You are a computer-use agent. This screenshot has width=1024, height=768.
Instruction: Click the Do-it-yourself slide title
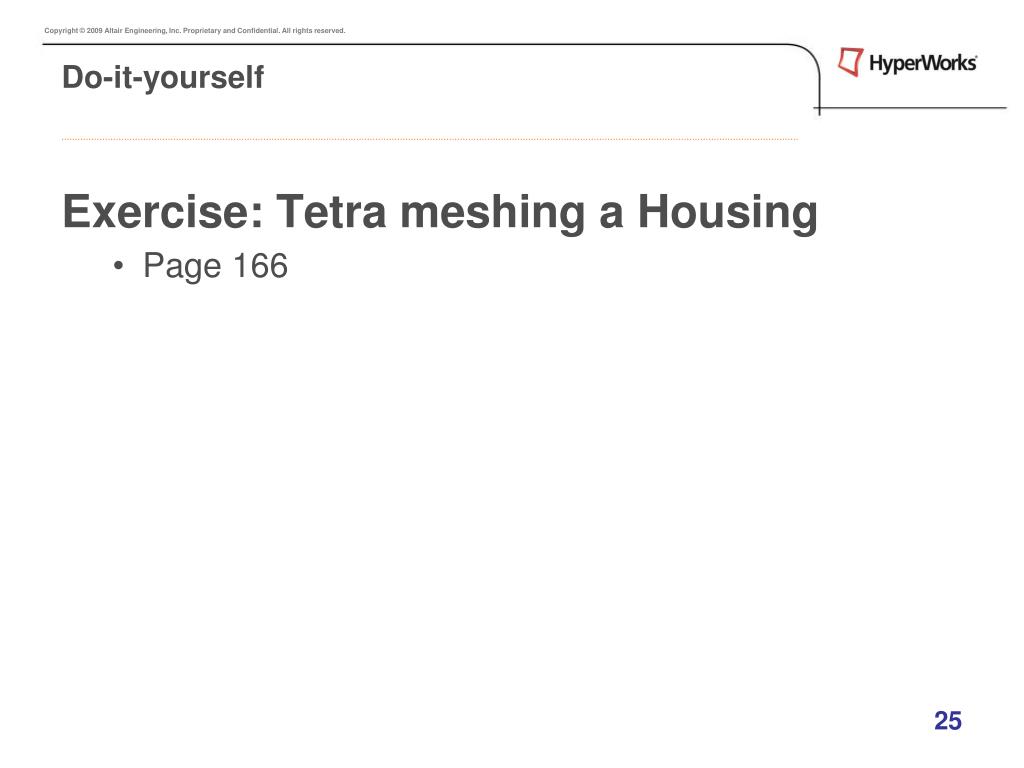click(x=163, y=78)
